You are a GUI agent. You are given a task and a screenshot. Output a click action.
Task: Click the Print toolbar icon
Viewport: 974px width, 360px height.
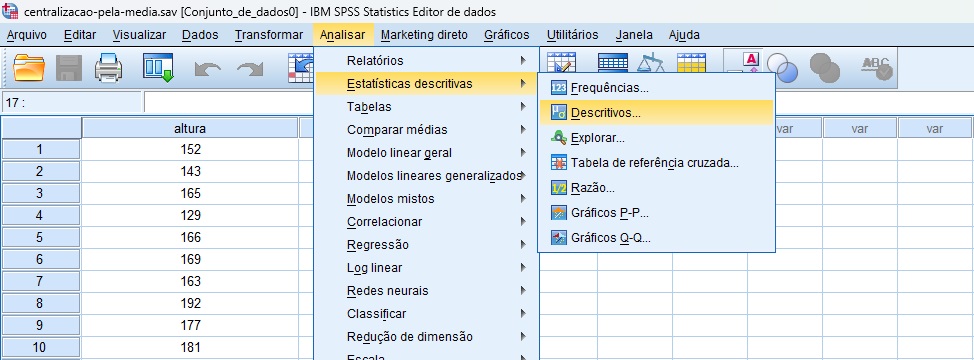click(x=109, y=68)
